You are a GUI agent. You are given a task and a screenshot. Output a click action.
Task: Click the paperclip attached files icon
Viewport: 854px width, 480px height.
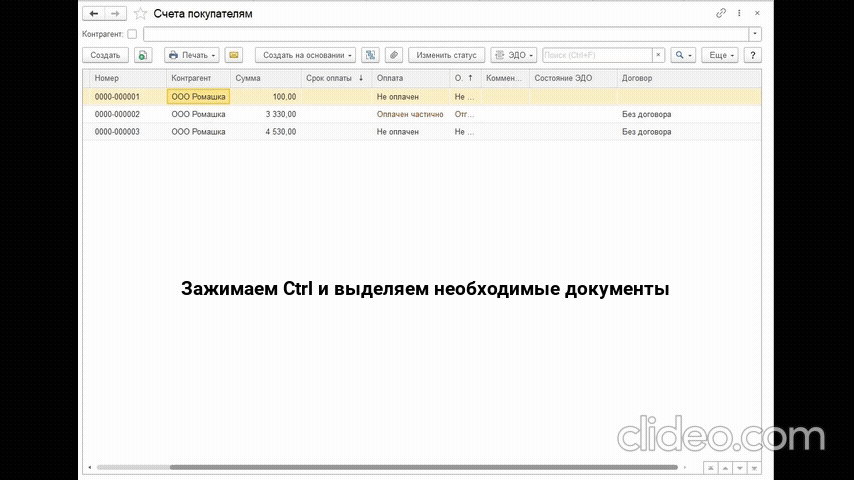pyautogui.click(x=394, y=55)
